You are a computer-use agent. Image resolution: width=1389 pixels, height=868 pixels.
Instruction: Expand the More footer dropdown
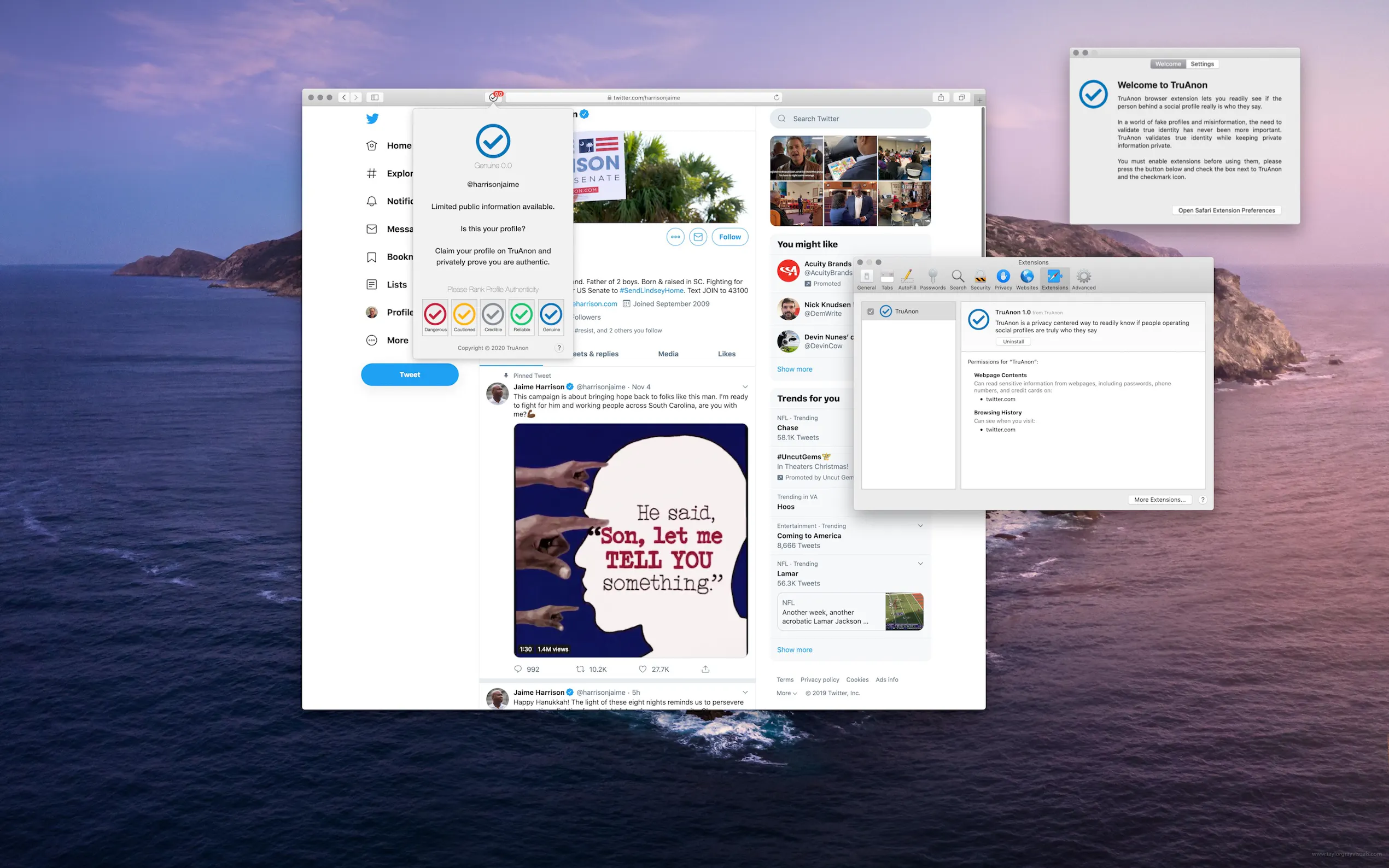click(x=786, y=694)
